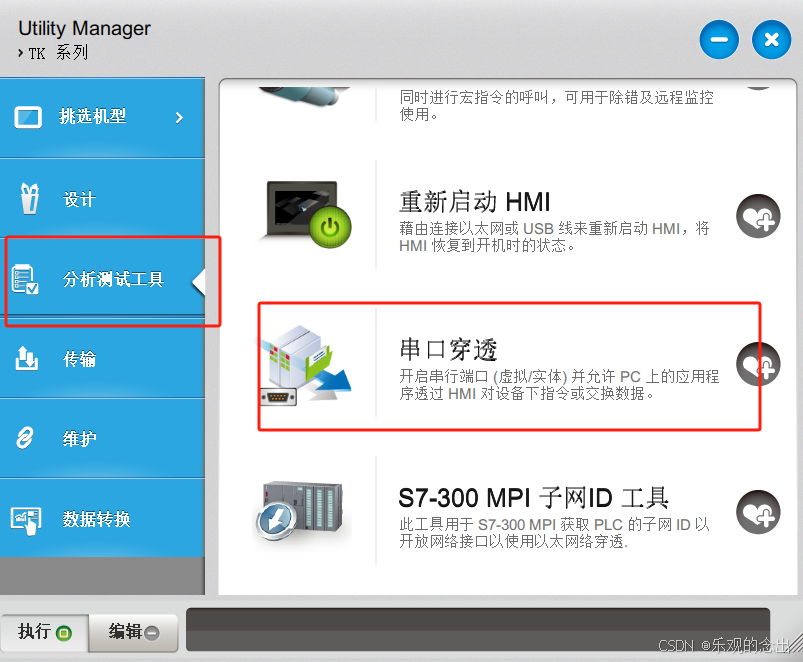The image size is (803, 662).
Task: Switch to the 编辑 tab
Action: [133, 632]
